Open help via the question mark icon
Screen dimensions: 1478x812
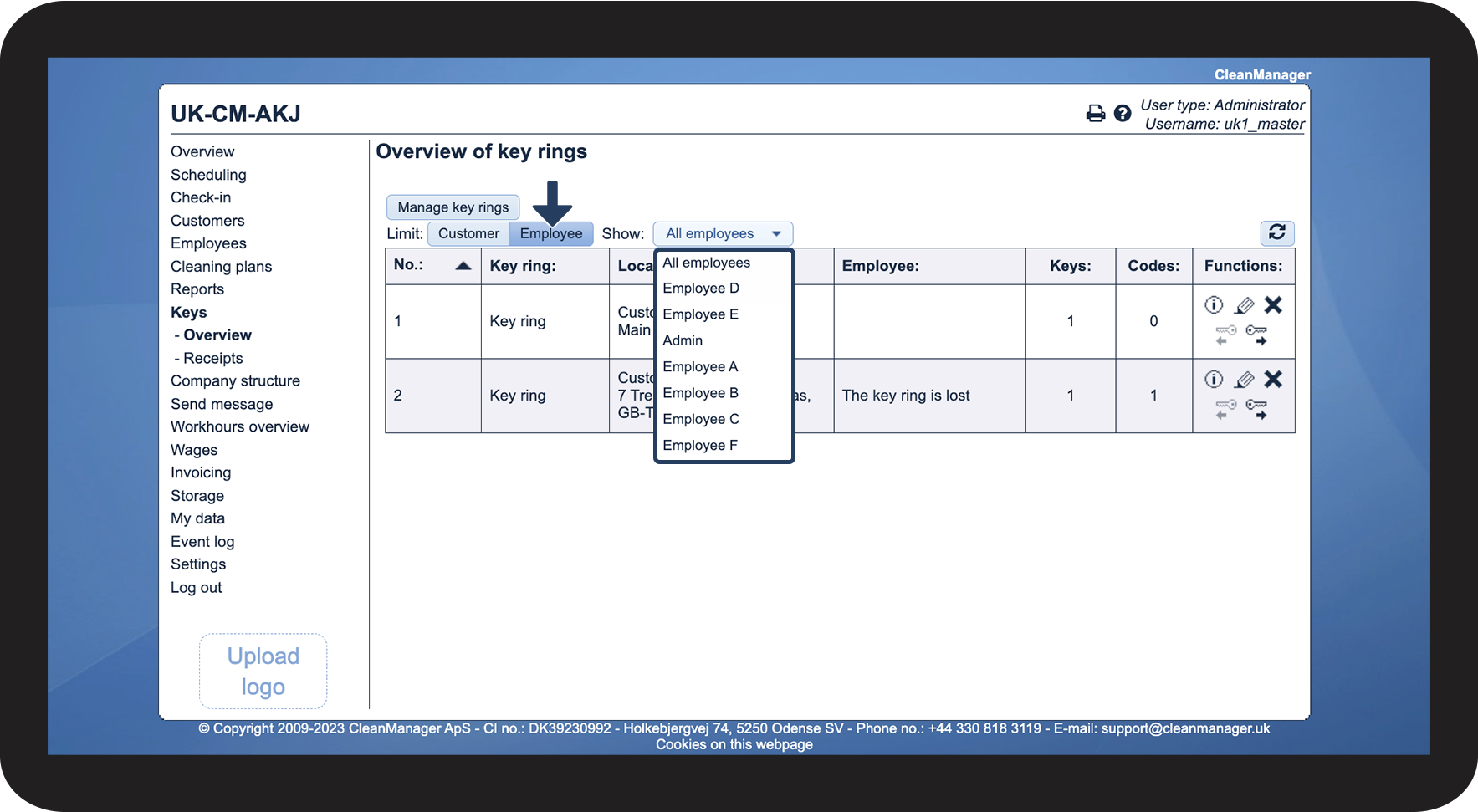click(1123, 114)
